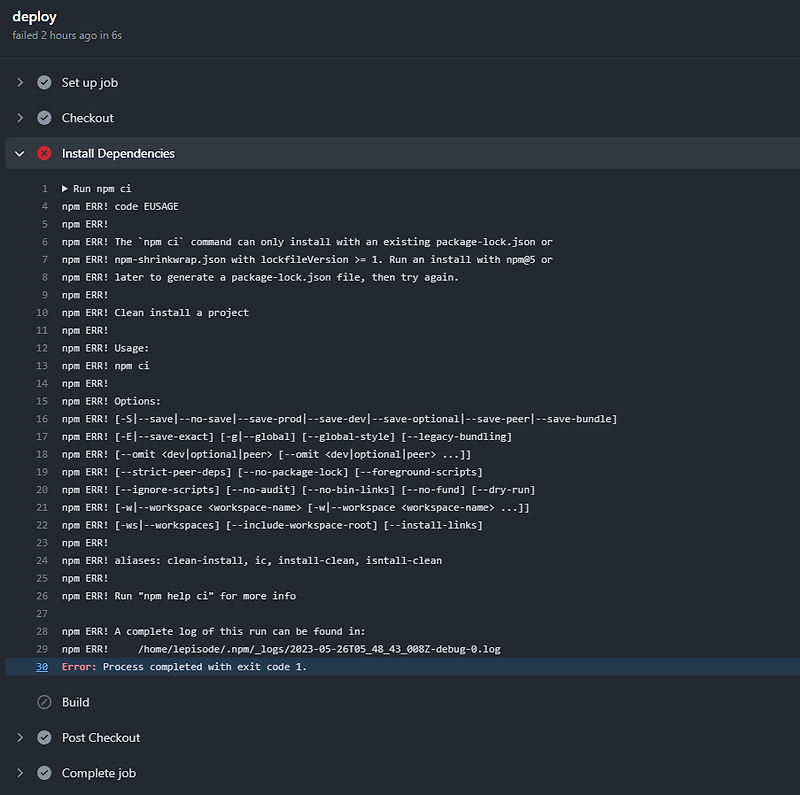800x795 pixels.
Task: Expand the Set up job step
Action: pos(20,83)
